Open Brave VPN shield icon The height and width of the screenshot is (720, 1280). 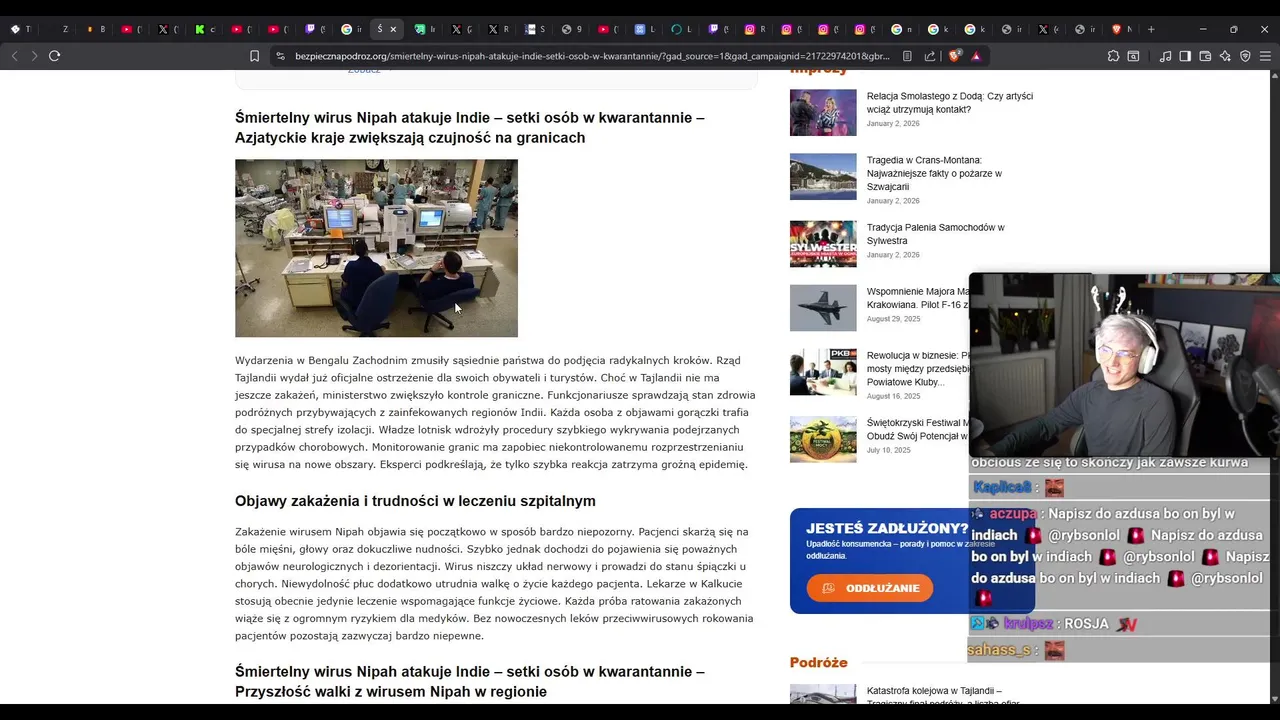1245,56
